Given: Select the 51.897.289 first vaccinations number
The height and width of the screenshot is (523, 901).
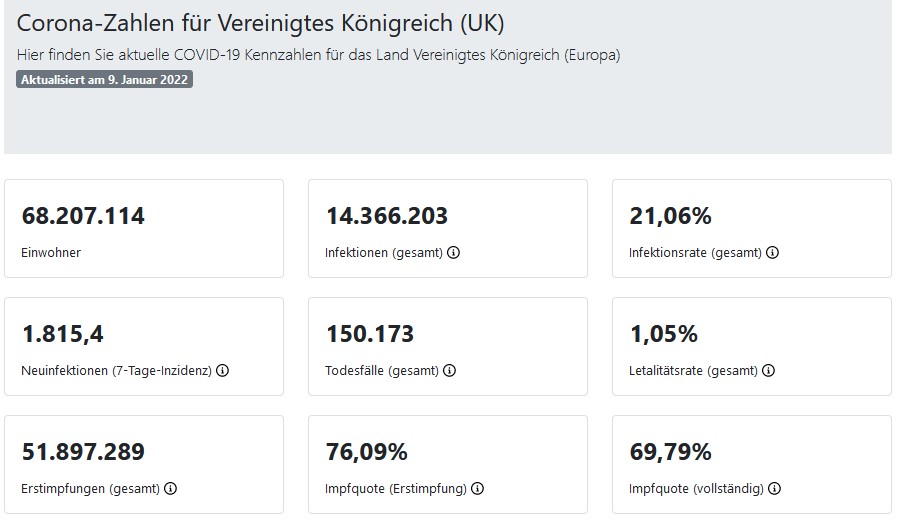Looking at the screenshot, I should pos(83,452).
